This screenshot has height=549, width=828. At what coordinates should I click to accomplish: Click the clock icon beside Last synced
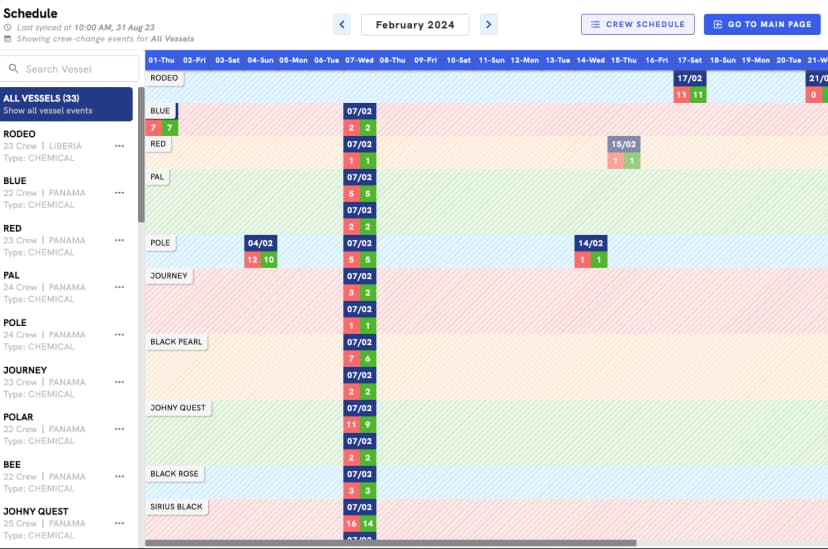point(7,27)
